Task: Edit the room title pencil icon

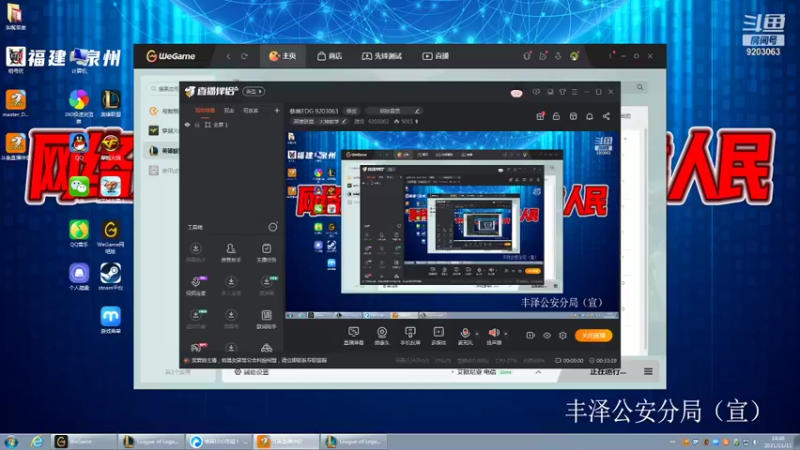Action: tap(417, 111)
